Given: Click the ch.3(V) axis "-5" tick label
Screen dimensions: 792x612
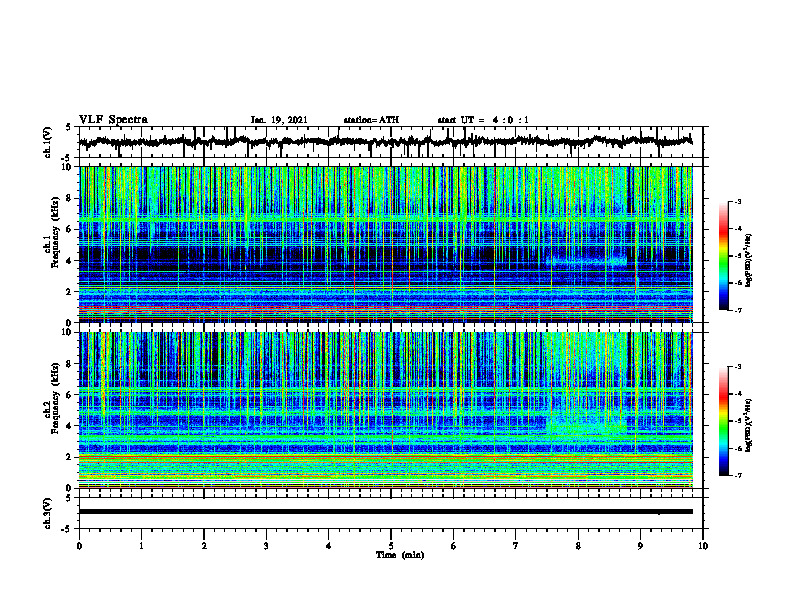Looking at the screenshot, I should [x=67, y=529].
